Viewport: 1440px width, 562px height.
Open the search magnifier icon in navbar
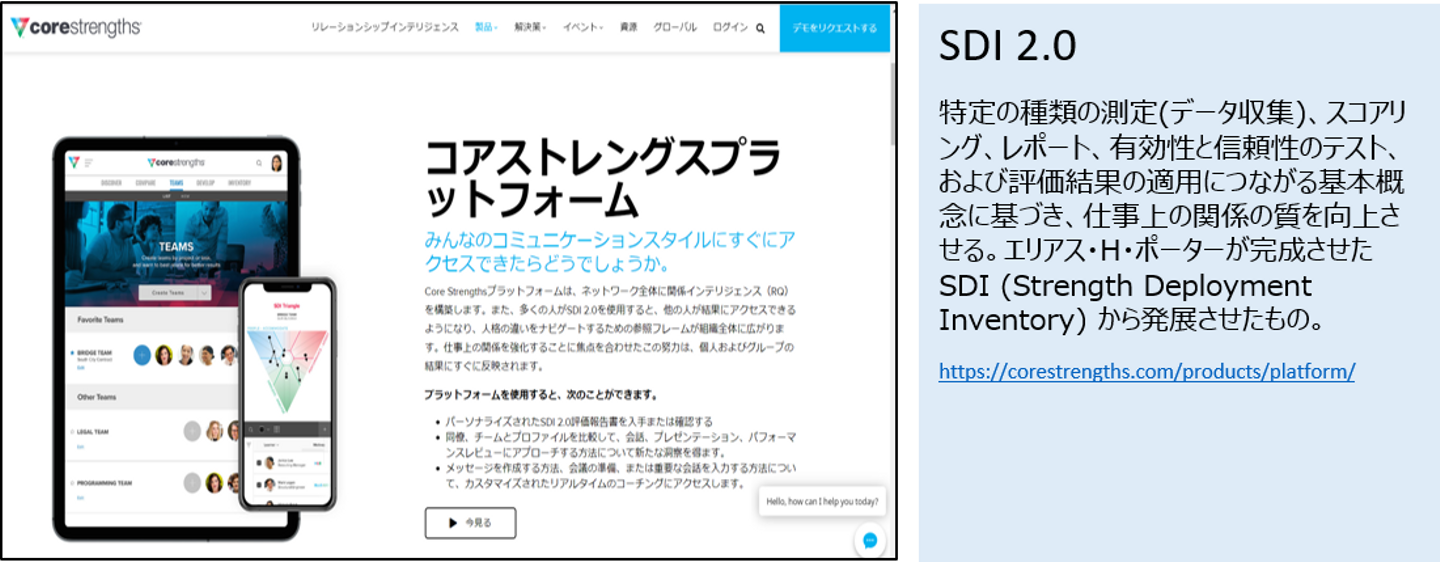760,28
